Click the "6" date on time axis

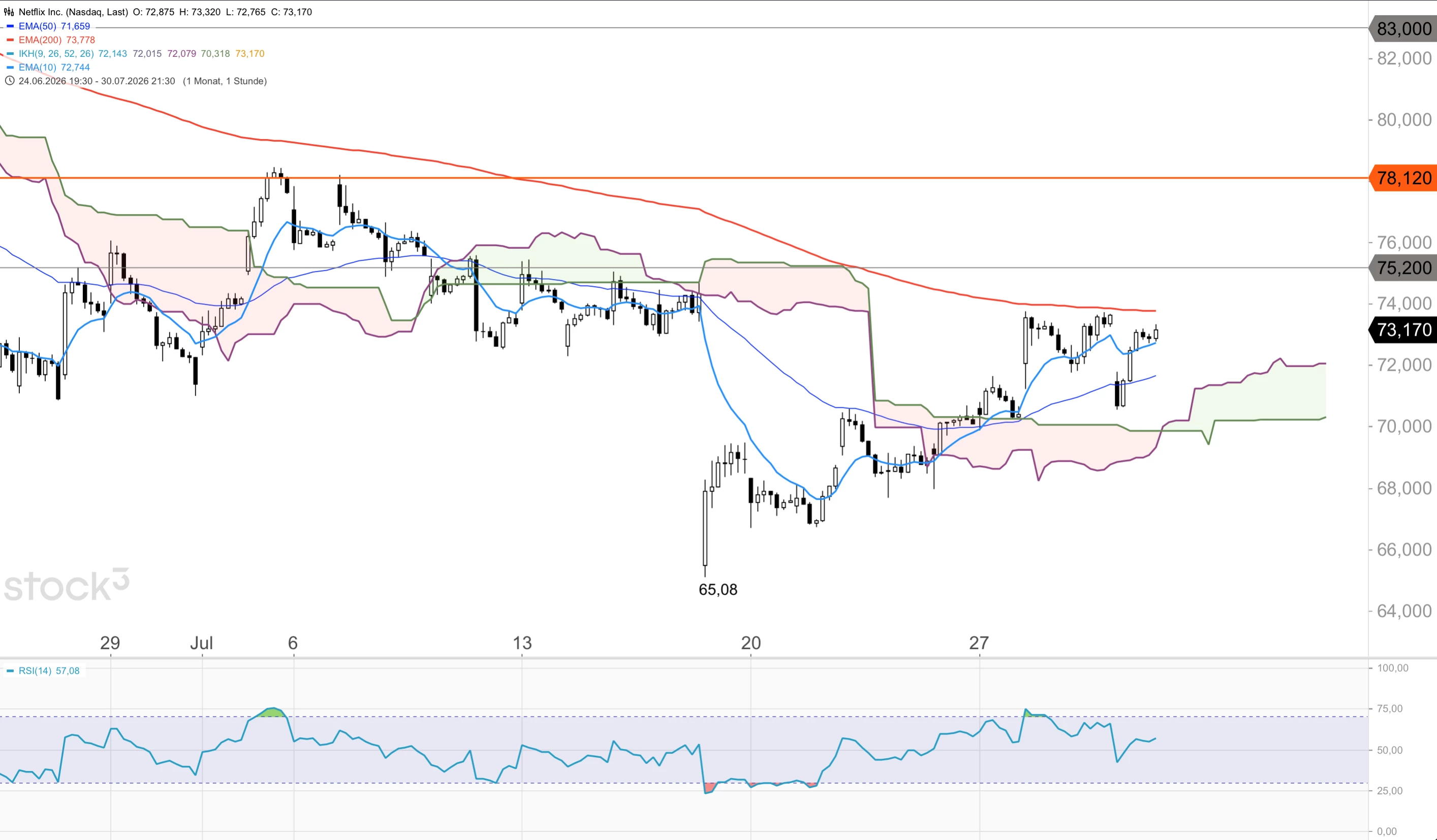tap(293, 643)
